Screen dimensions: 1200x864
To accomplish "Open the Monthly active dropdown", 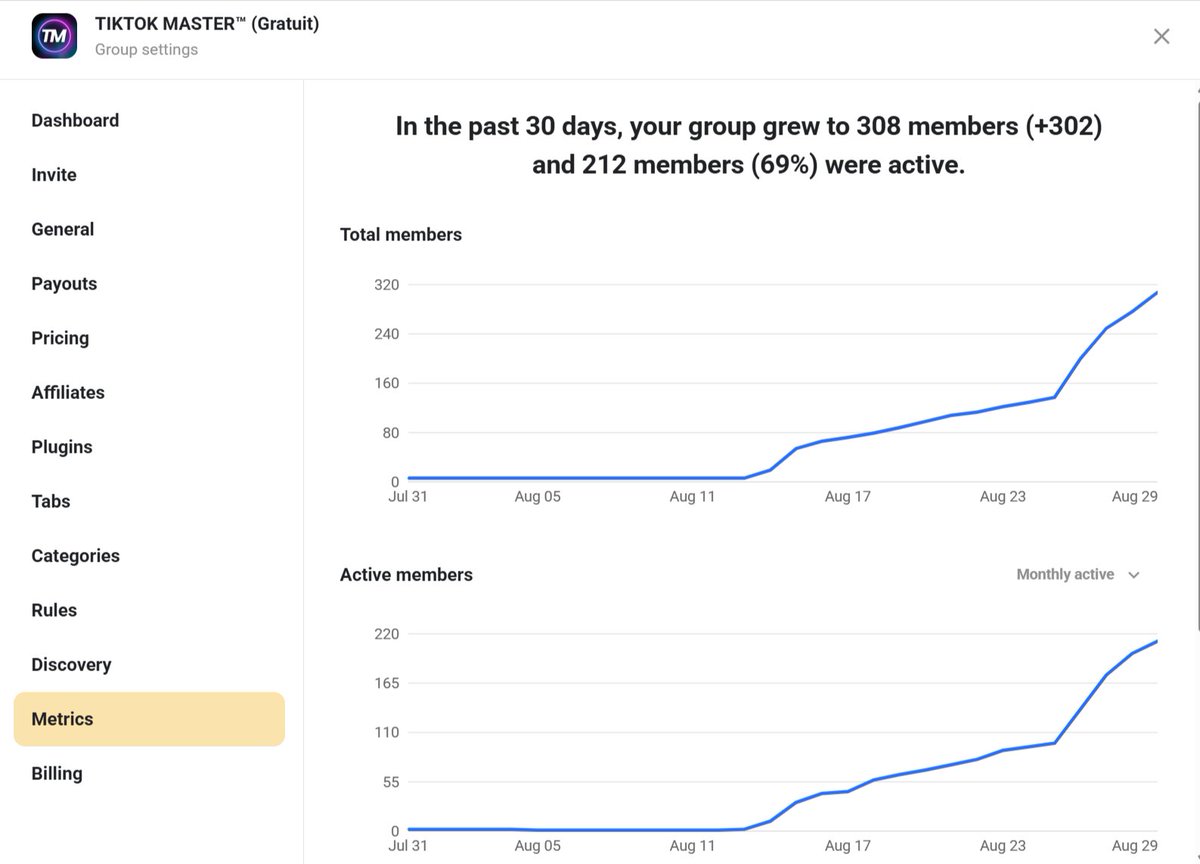I will pyautogui.click(x=1078, y=574).
